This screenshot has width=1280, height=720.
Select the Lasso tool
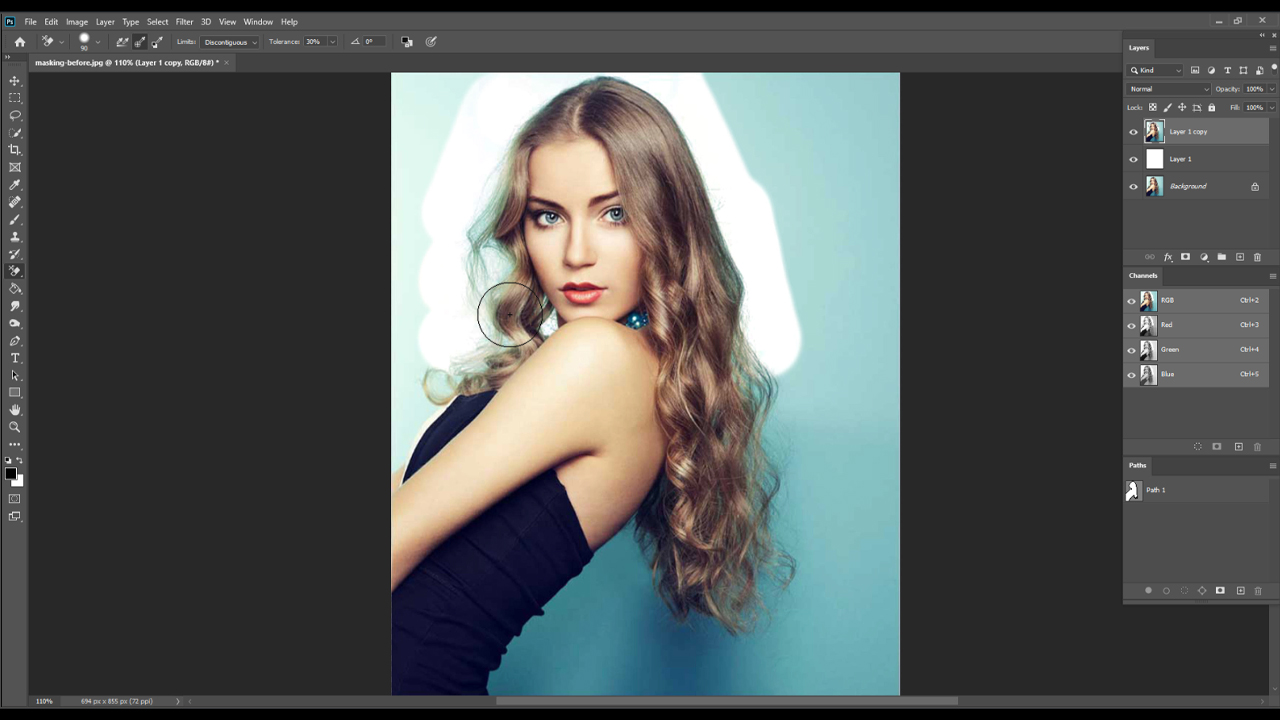click(x=15, y=115)
